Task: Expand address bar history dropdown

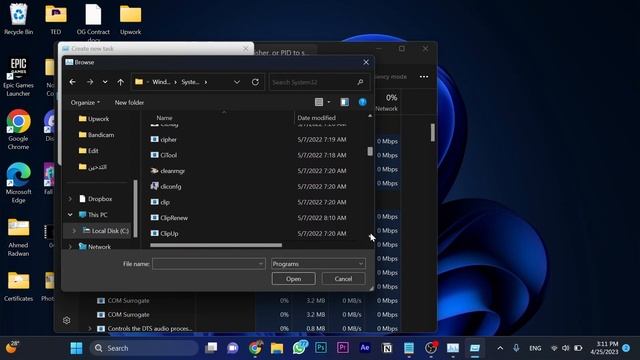Action: coord(237,82)
